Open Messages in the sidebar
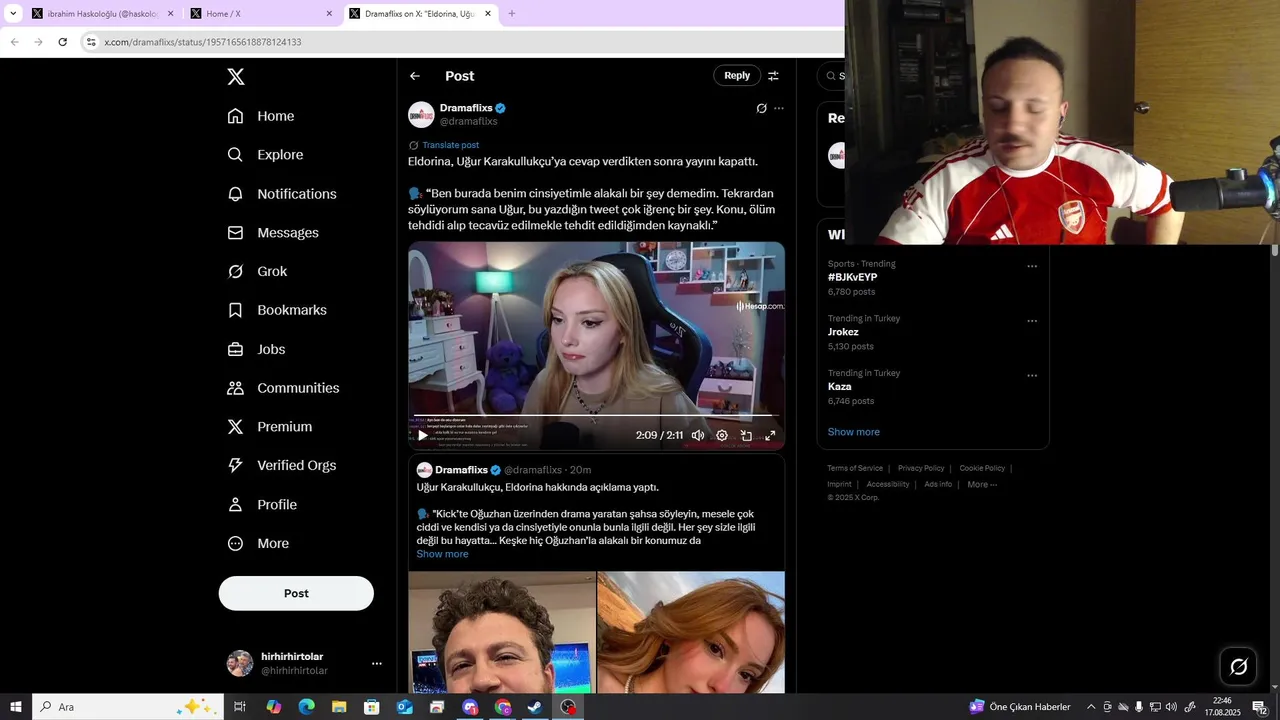Image resolution: width=1280 pixels, height=720 pixels. (x=273, y=233)
